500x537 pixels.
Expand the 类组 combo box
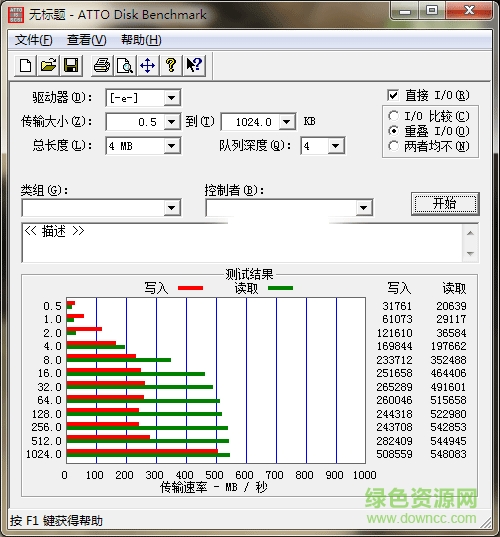click(172, 208)
